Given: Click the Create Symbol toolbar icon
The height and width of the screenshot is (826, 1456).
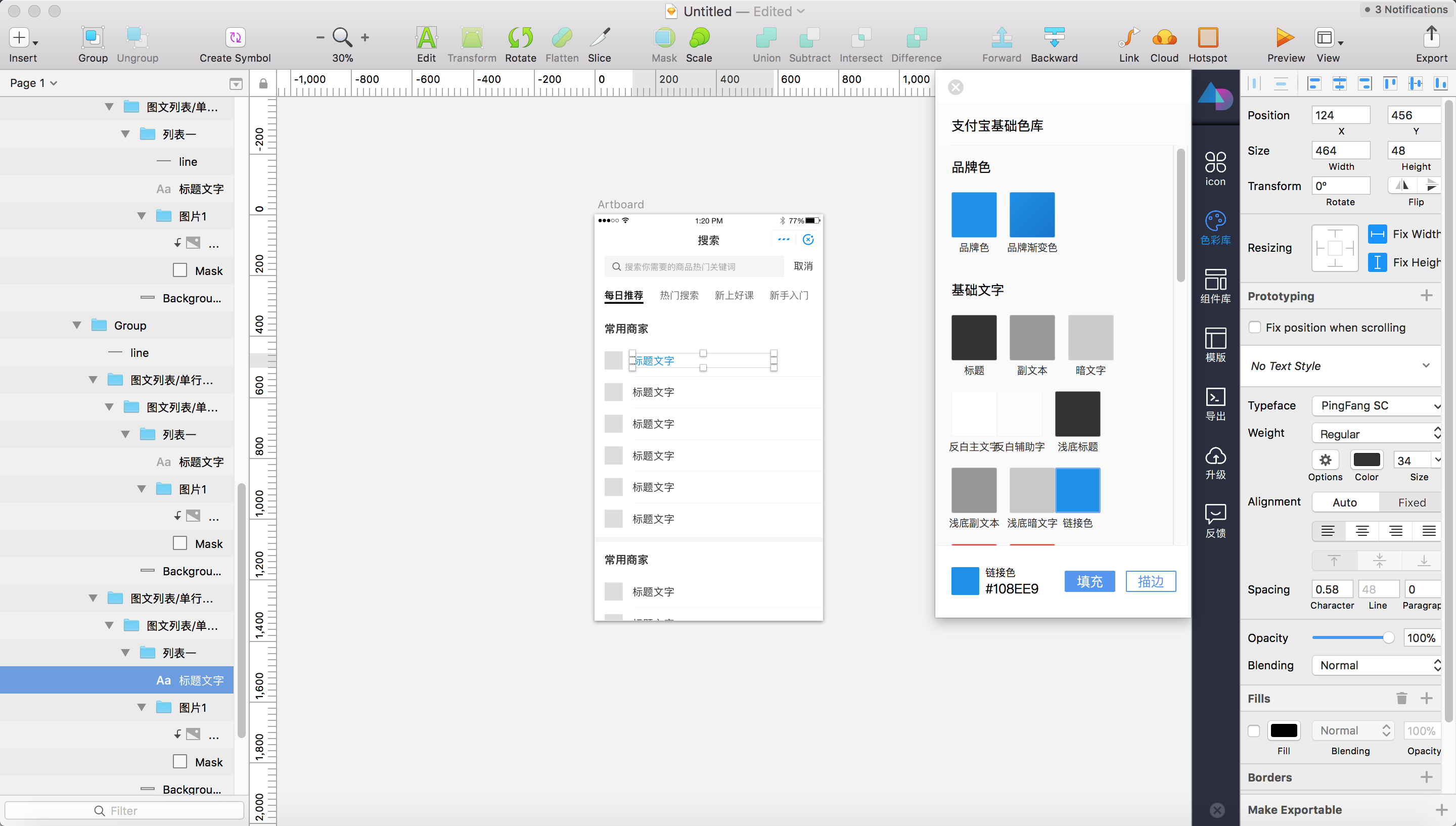Looking at the screenshot, I should (x=235, y=38).
